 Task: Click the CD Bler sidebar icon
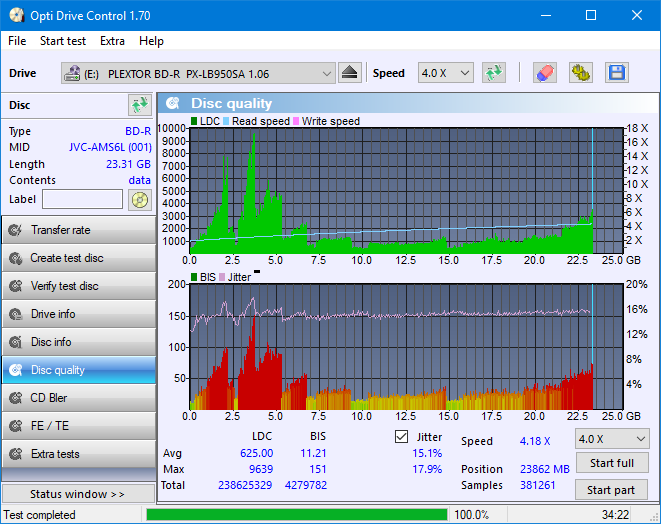tap(16, 398)
